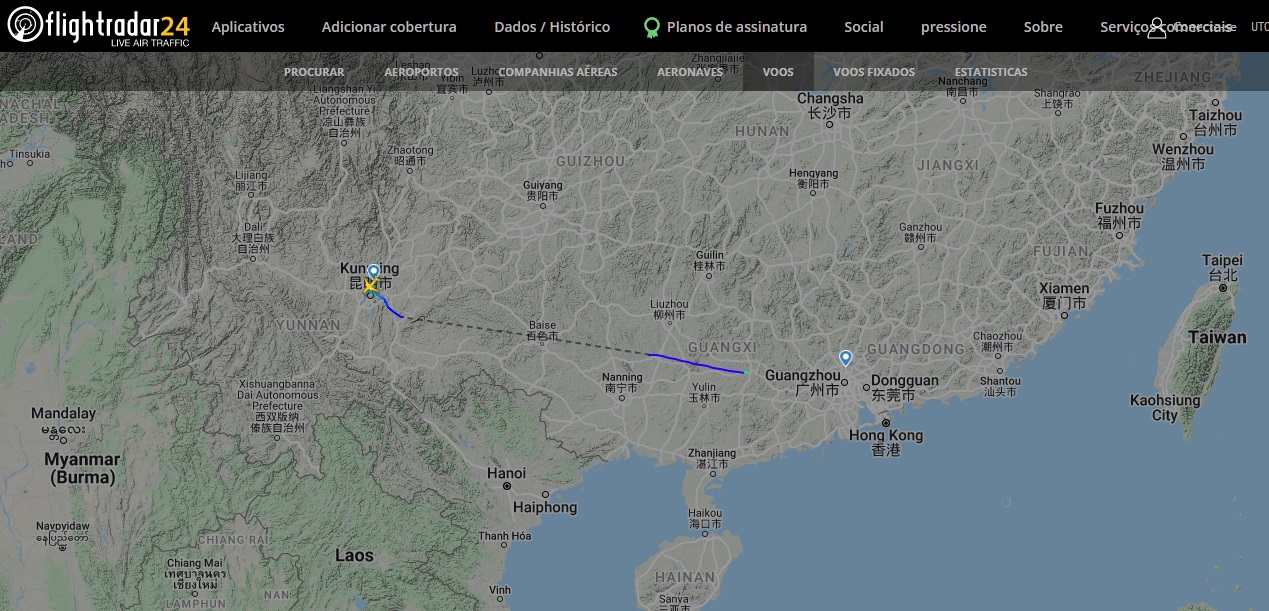Click the blue flight path near Yulin
Image resolution: width=1269 pixels, height=611 pixels.
tap(697, 364)
